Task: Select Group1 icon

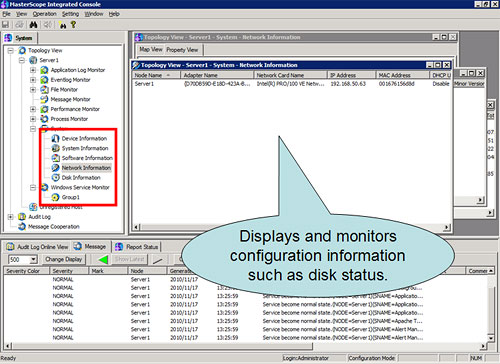Action: (55, 197)
